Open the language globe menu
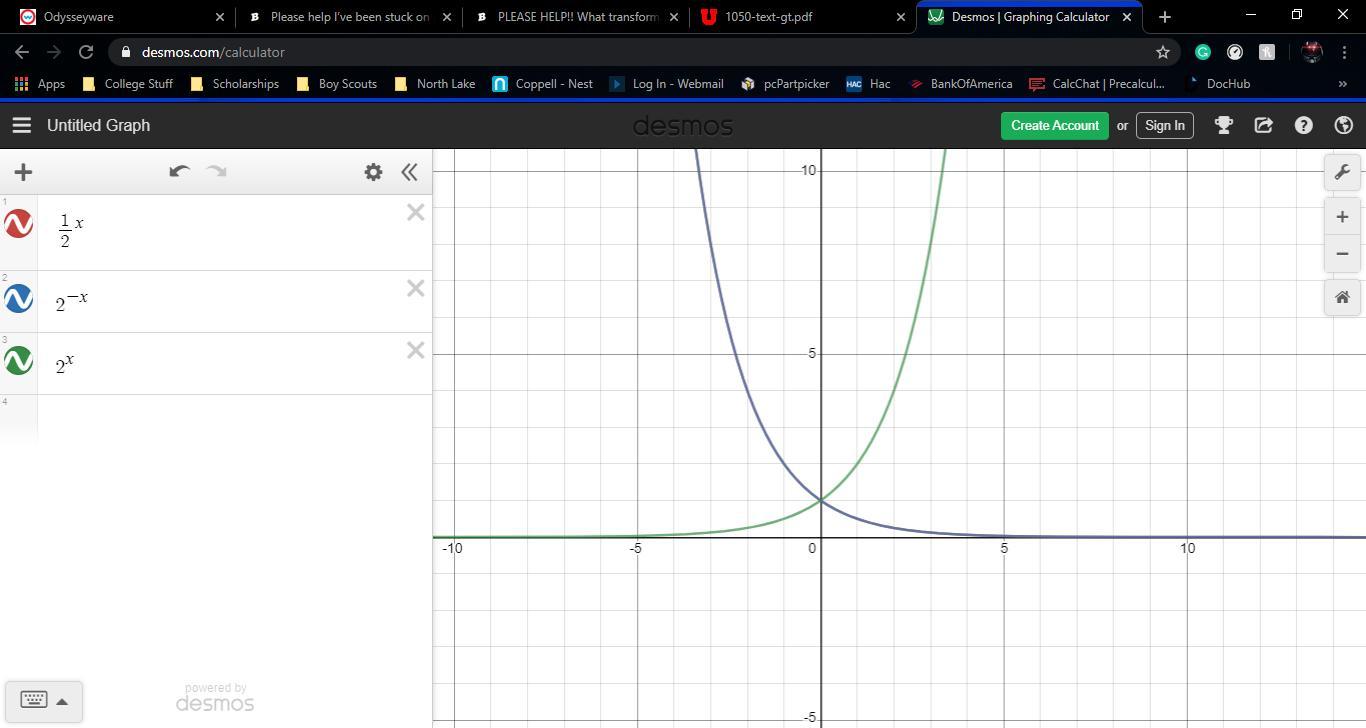Viewport: 1366px width, 728px height. point(1344,125)
